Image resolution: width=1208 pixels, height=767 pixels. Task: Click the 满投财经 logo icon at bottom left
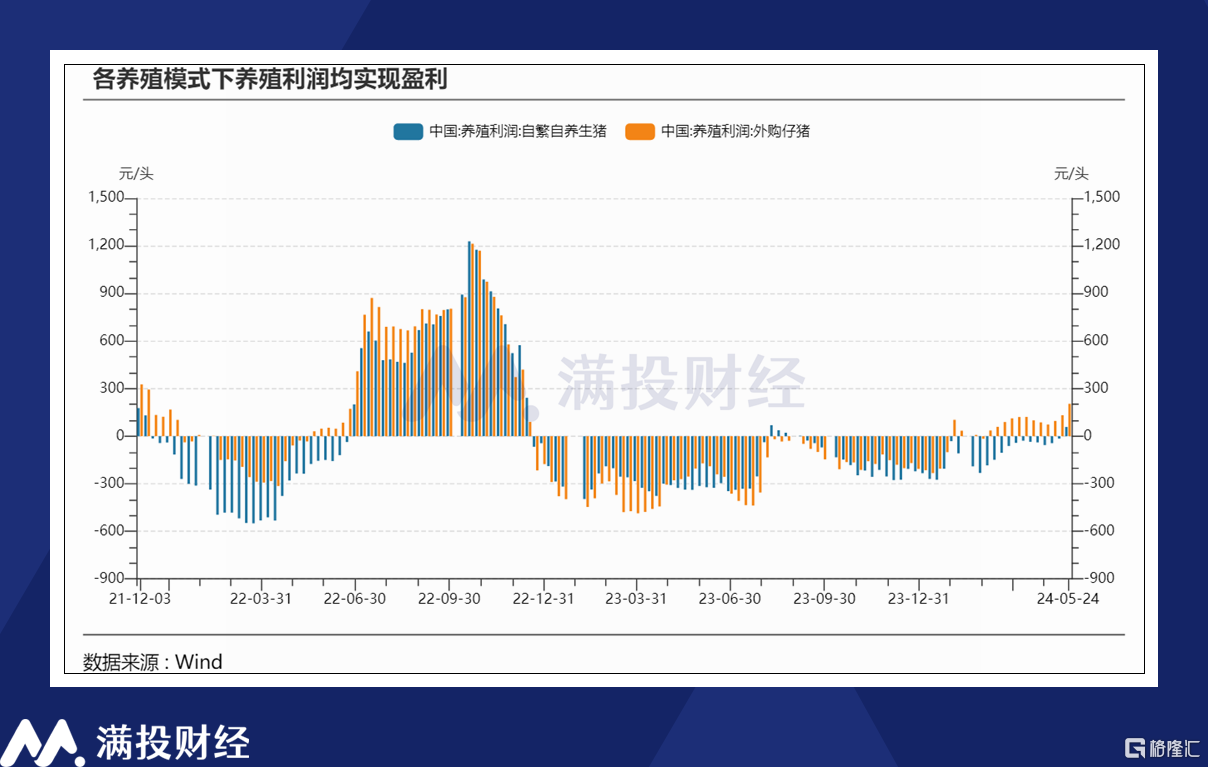pos(40,741)
